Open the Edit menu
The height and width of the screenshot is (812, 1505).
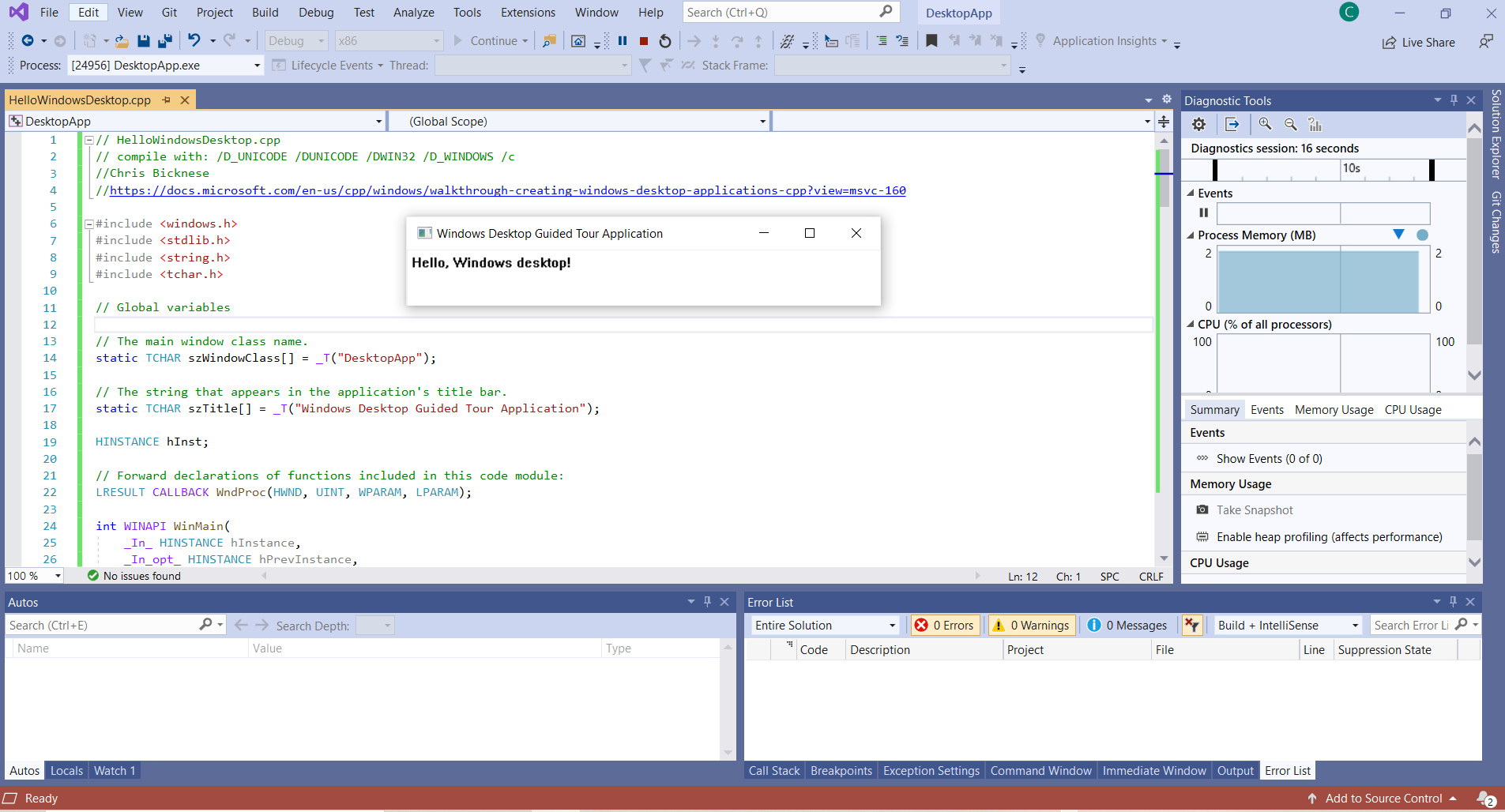click(x=88, y=12)
